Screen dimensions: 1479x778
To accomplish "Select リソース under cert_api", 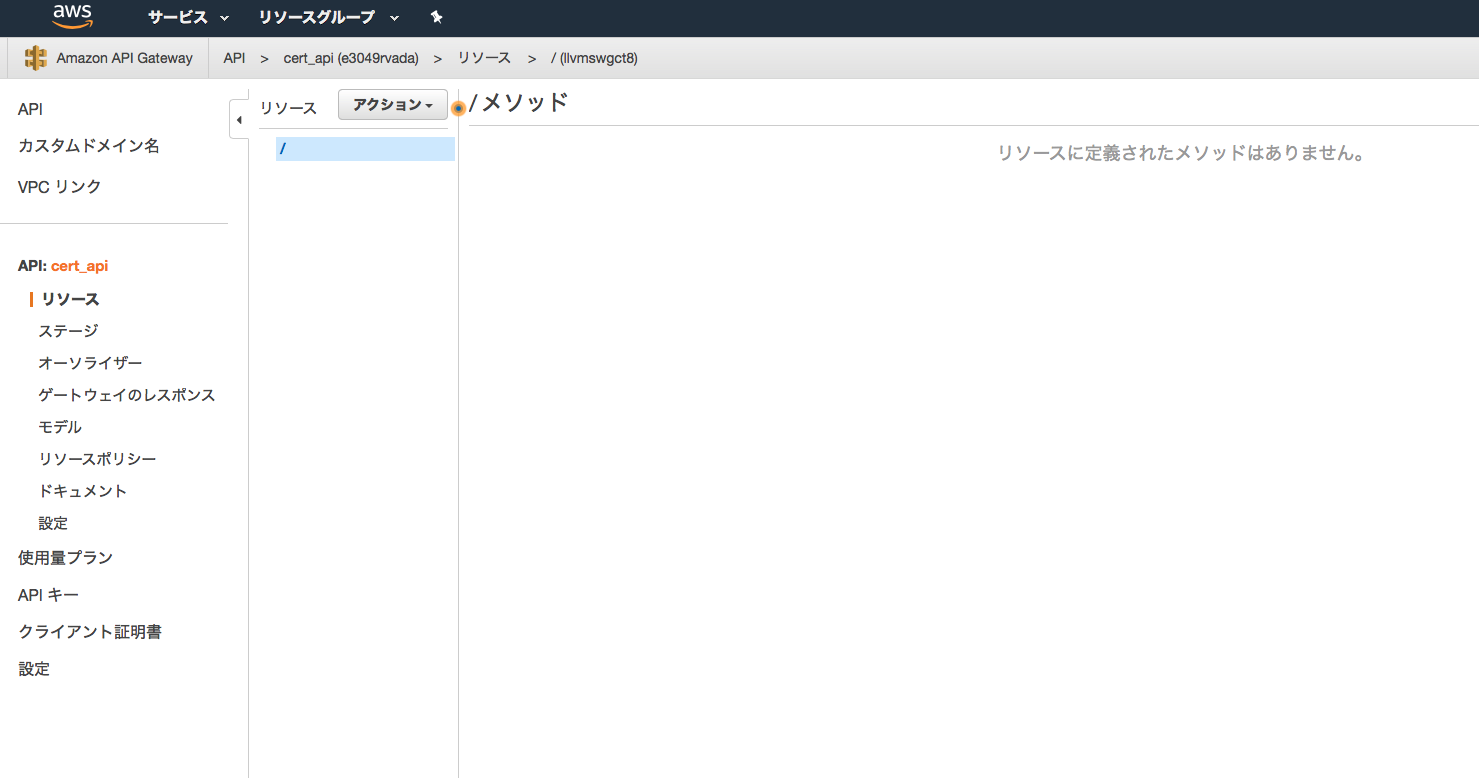I will click(x=70, y=299).
